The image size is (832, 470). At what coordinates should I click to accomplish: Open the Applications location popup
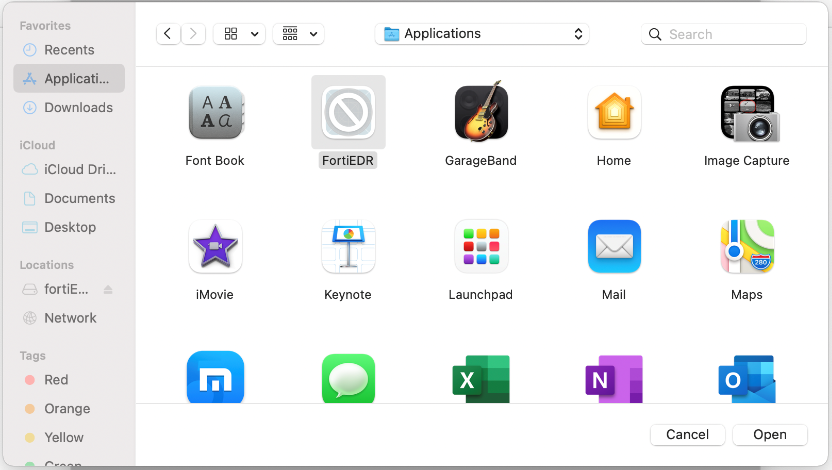(x=482, y=34)
